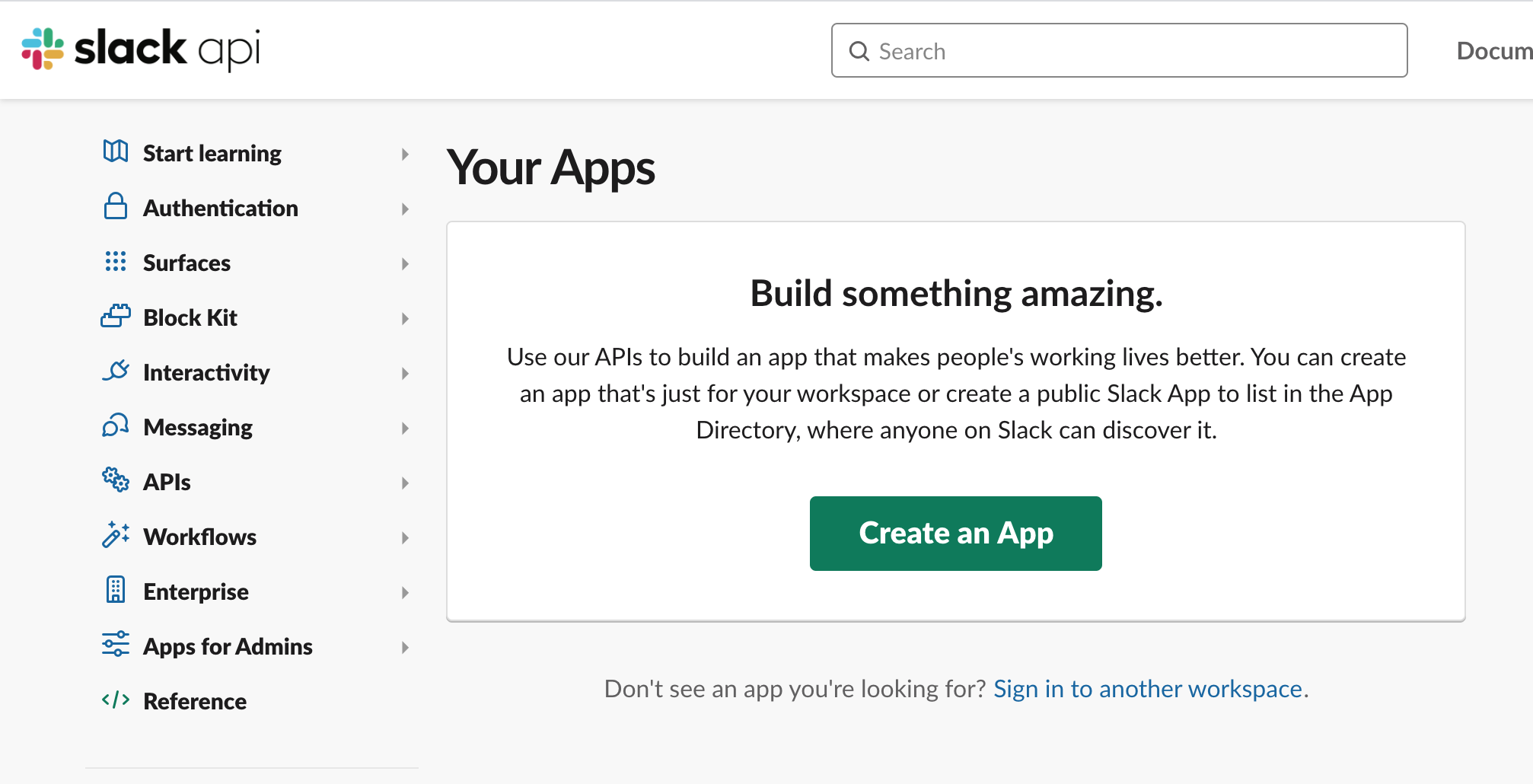Expand the Start learning arrow
1533x784 pixels.
pos(405,155)
